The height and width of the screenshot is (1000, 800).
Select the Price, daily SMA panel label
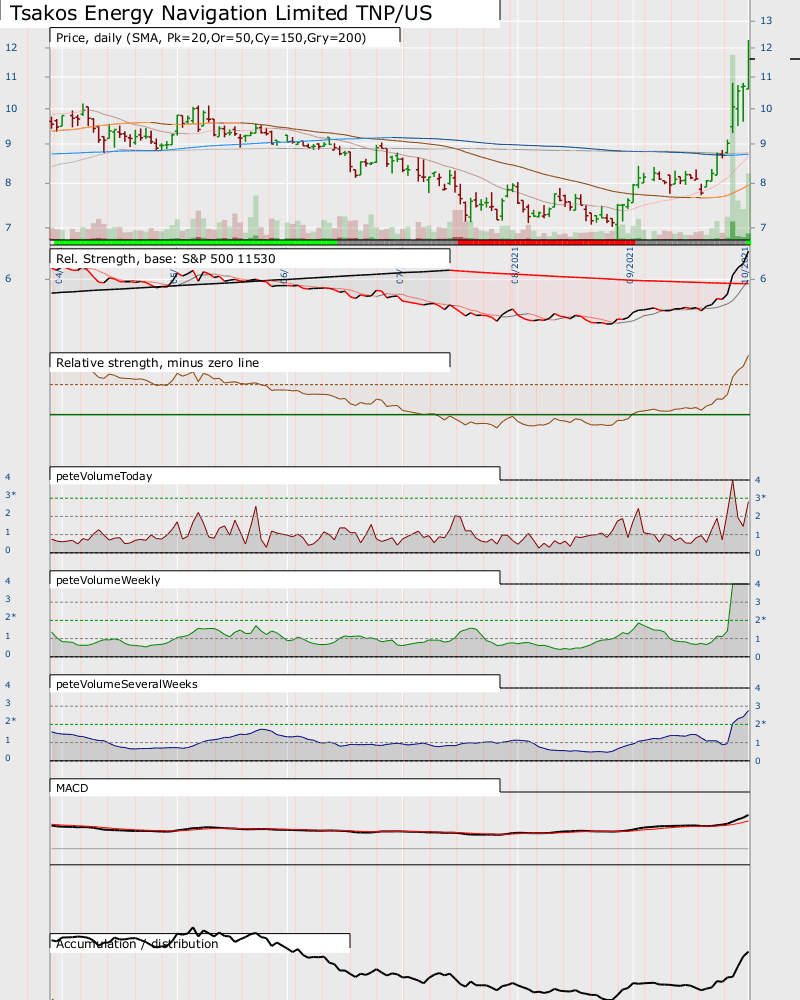[x=211, y=38]
